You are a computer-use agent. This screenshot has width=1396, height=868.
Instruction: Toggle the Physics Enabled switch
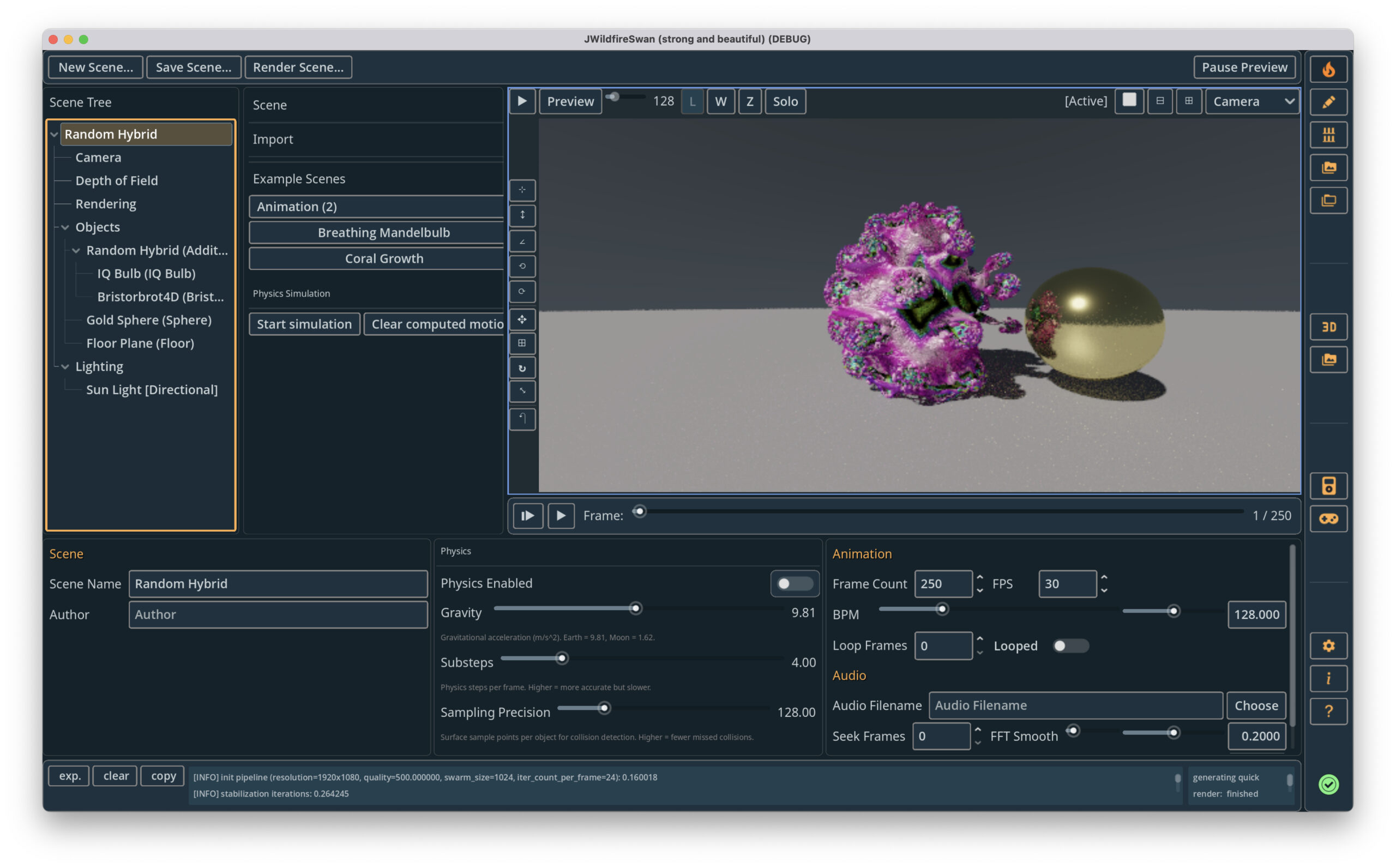tap(794, 583)
